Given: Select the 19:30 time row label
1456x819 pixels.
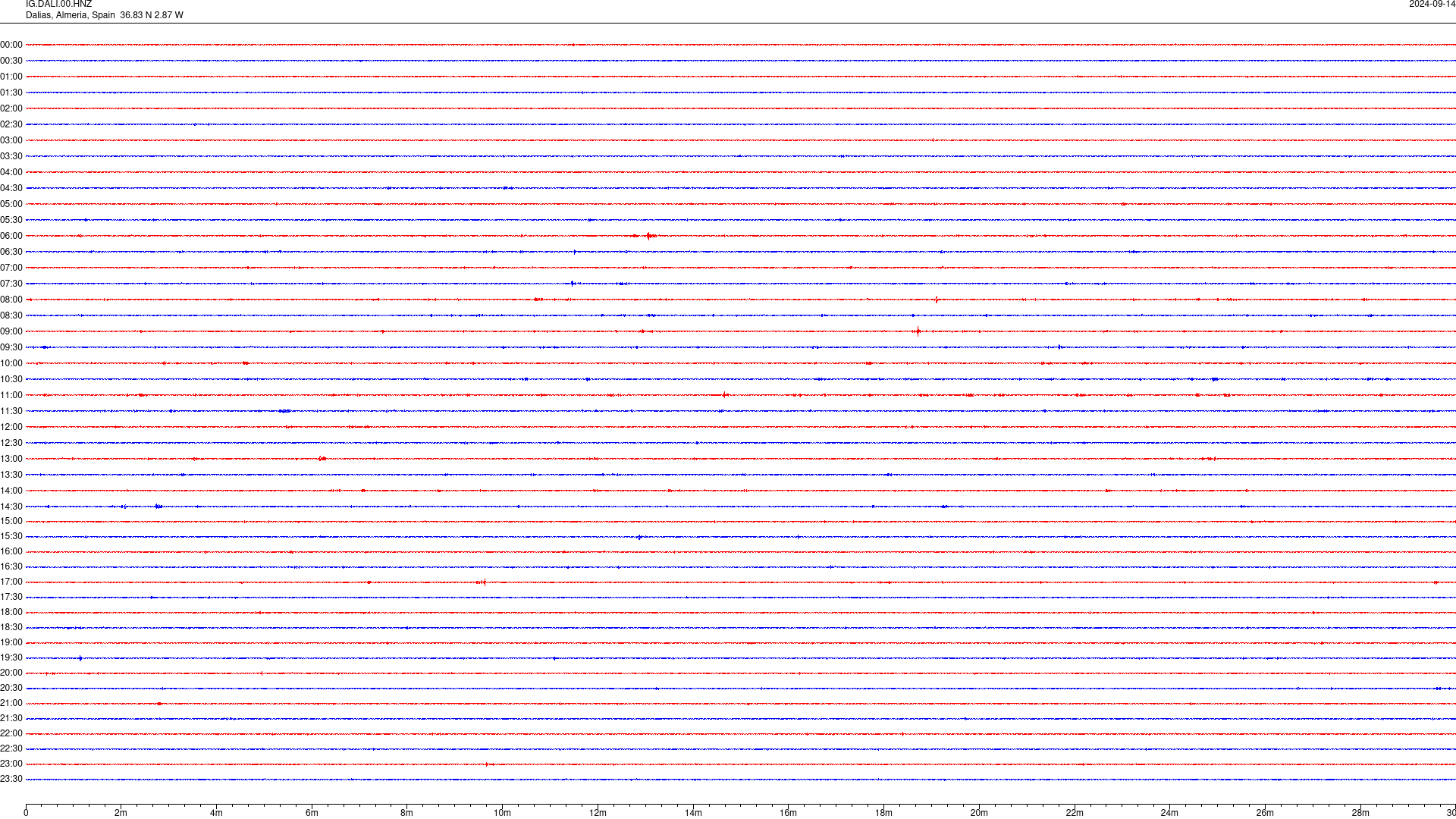Looking at the screenshot, I should click(x=11, y=657).
